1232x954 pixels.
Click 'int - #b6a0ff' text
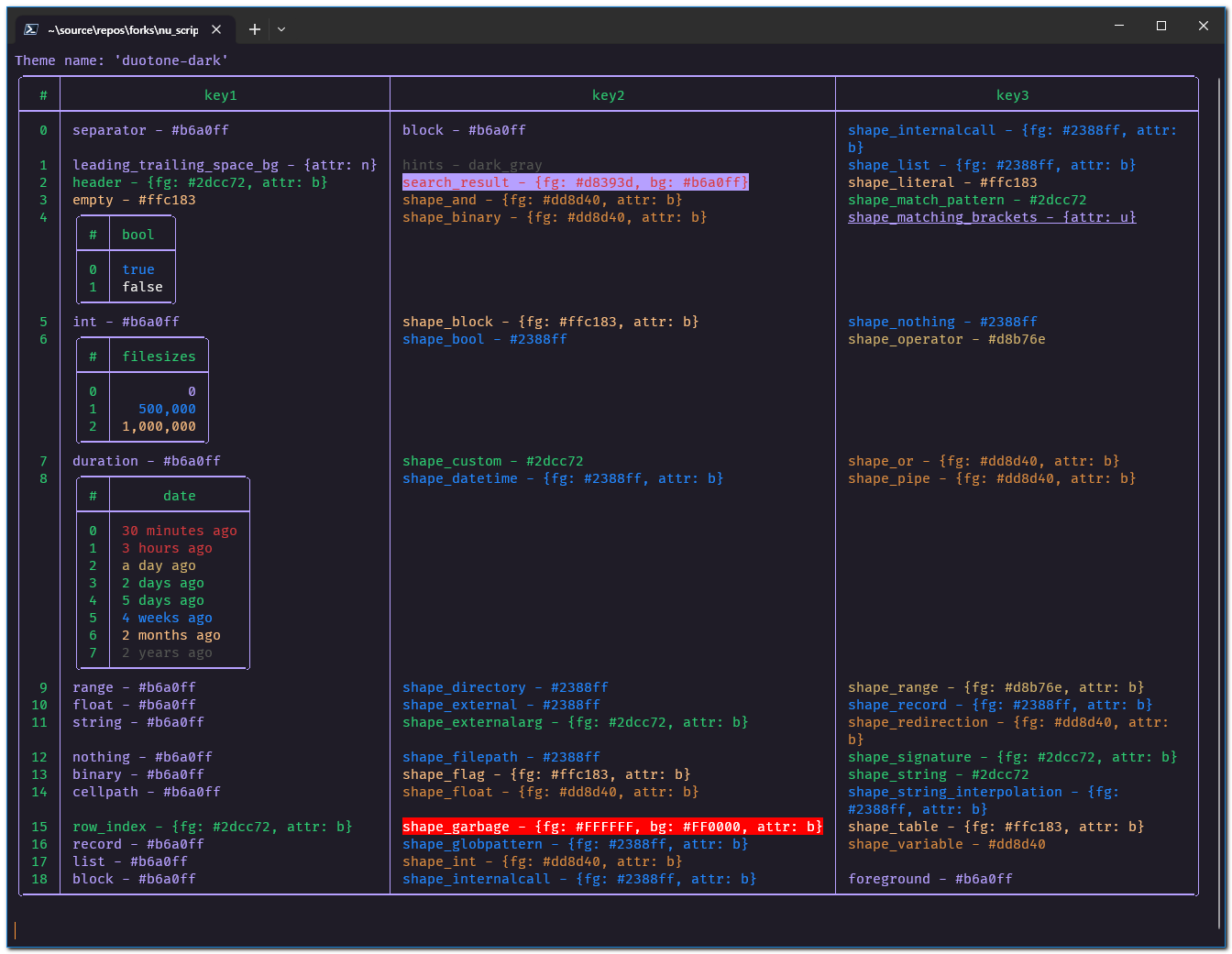click(x=126, y=322)
